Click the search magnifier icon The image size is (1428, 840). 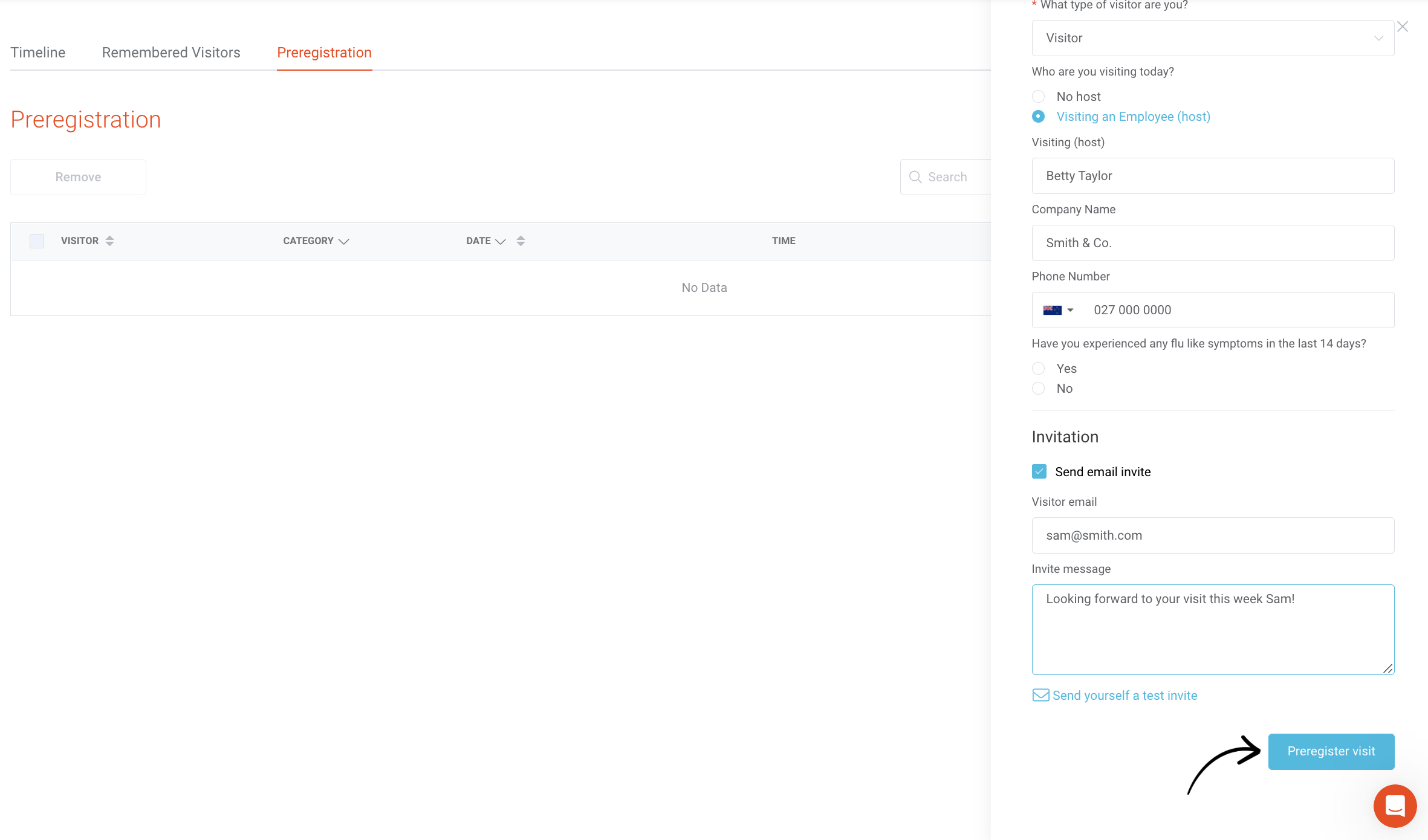click(x=915, y=177)
